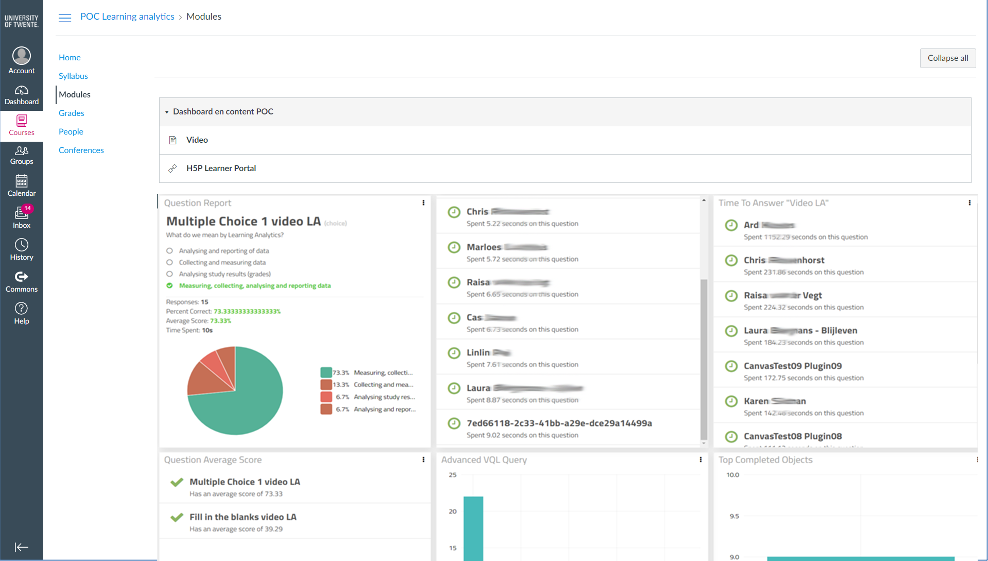This screenshot has height=561, width=988.
Task: Go to the Dashboard icon in the sidebar
Action: (21, 90)
